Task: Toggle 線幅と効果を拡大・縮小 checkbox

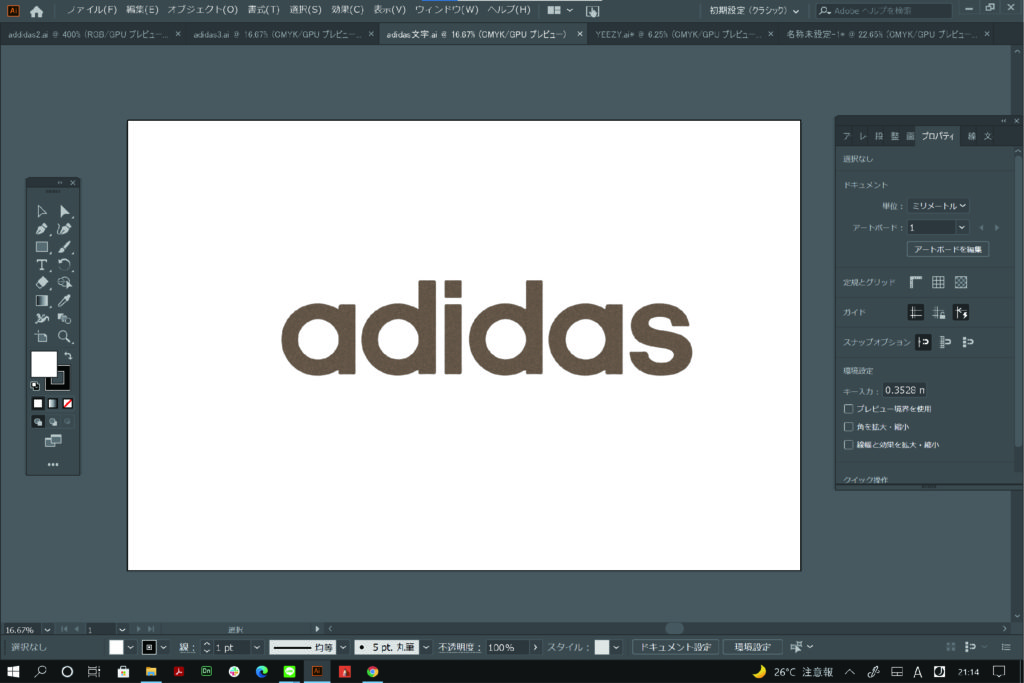Action: [x=849, y=445]
